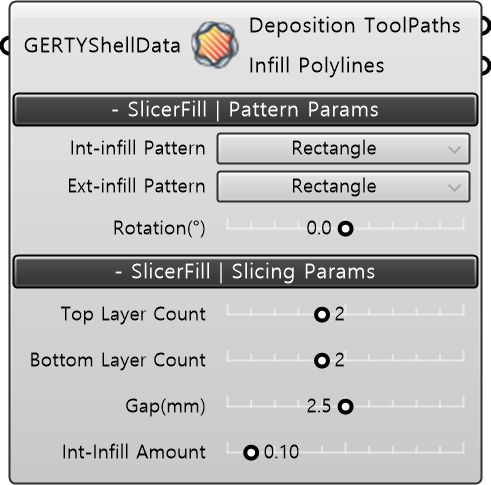The height and width of the screenshot is (485, 491).
Task: Click the Top Layer Count slider knob
Action: 322,315
